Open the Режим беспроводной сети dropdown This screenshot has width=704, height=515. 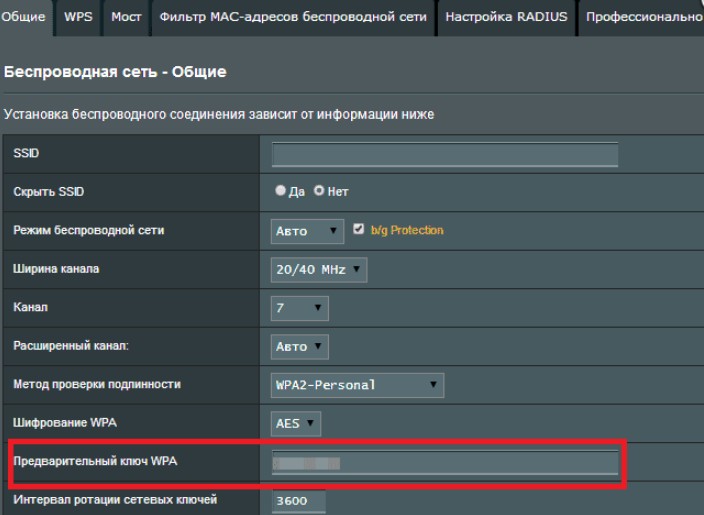click(x=307, y=231)
